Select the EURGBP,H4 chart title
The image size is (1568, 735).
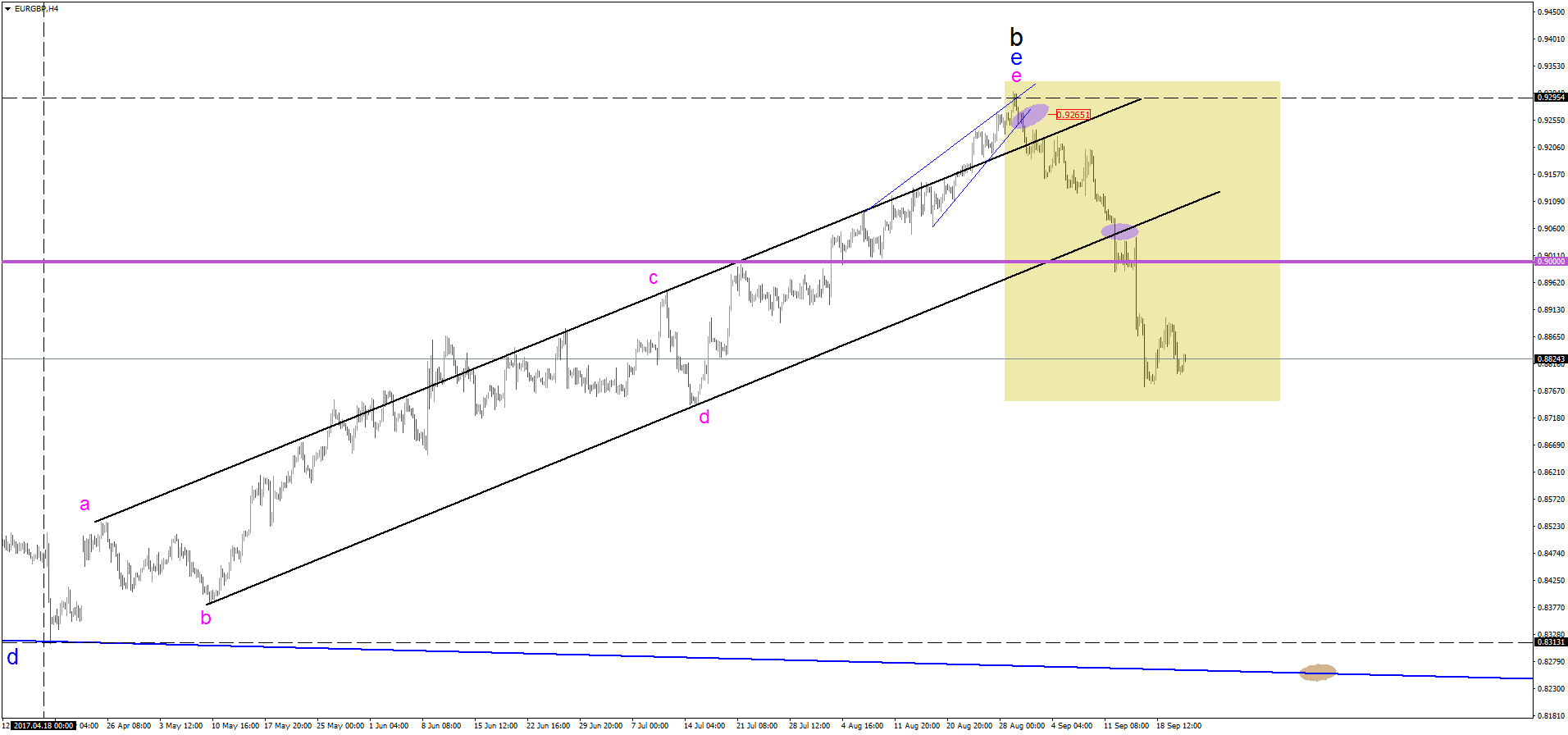click(37, 9)
